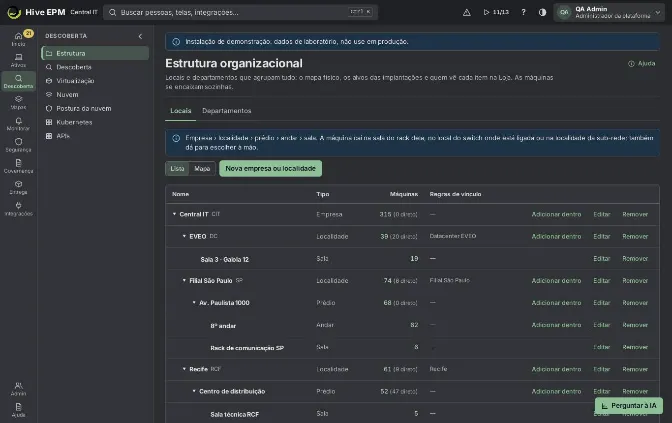Collapse the EVEO tree row
Image resolution: width=672 pixels, height=423 pixels.
[184, 236]
